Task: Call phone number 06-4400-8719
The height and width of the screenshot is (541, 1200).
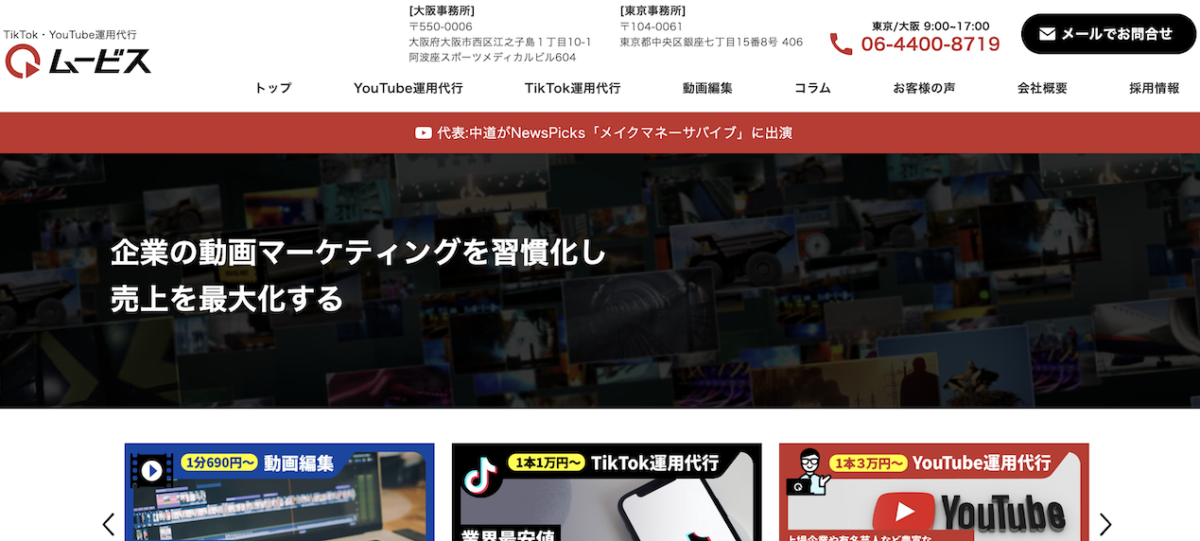Action: pyautogui.click(x=930, y=44)
